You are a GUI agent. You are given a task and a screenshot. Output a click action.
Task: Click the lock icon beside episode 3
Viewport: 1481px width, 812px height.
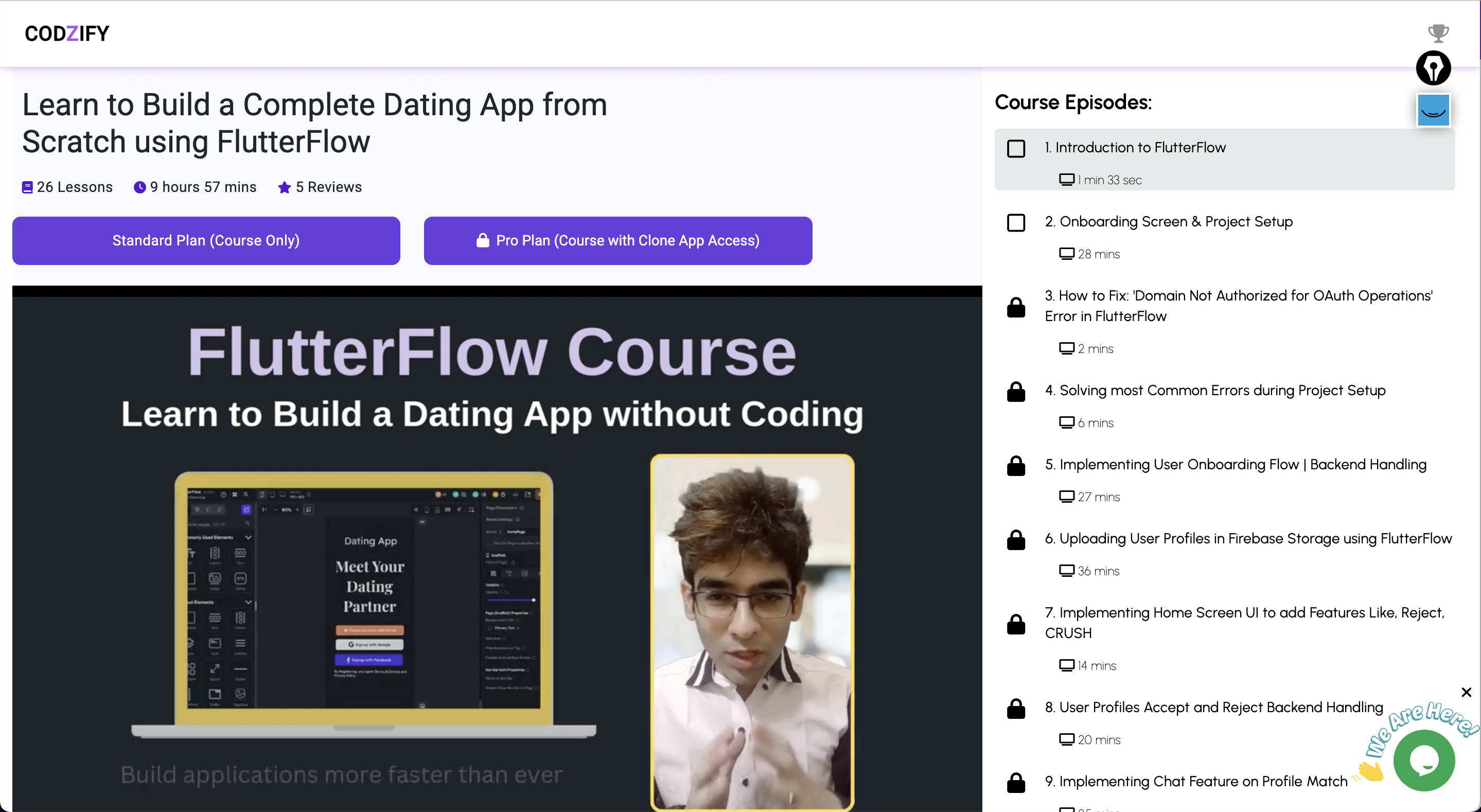[x=1016, y=307]
